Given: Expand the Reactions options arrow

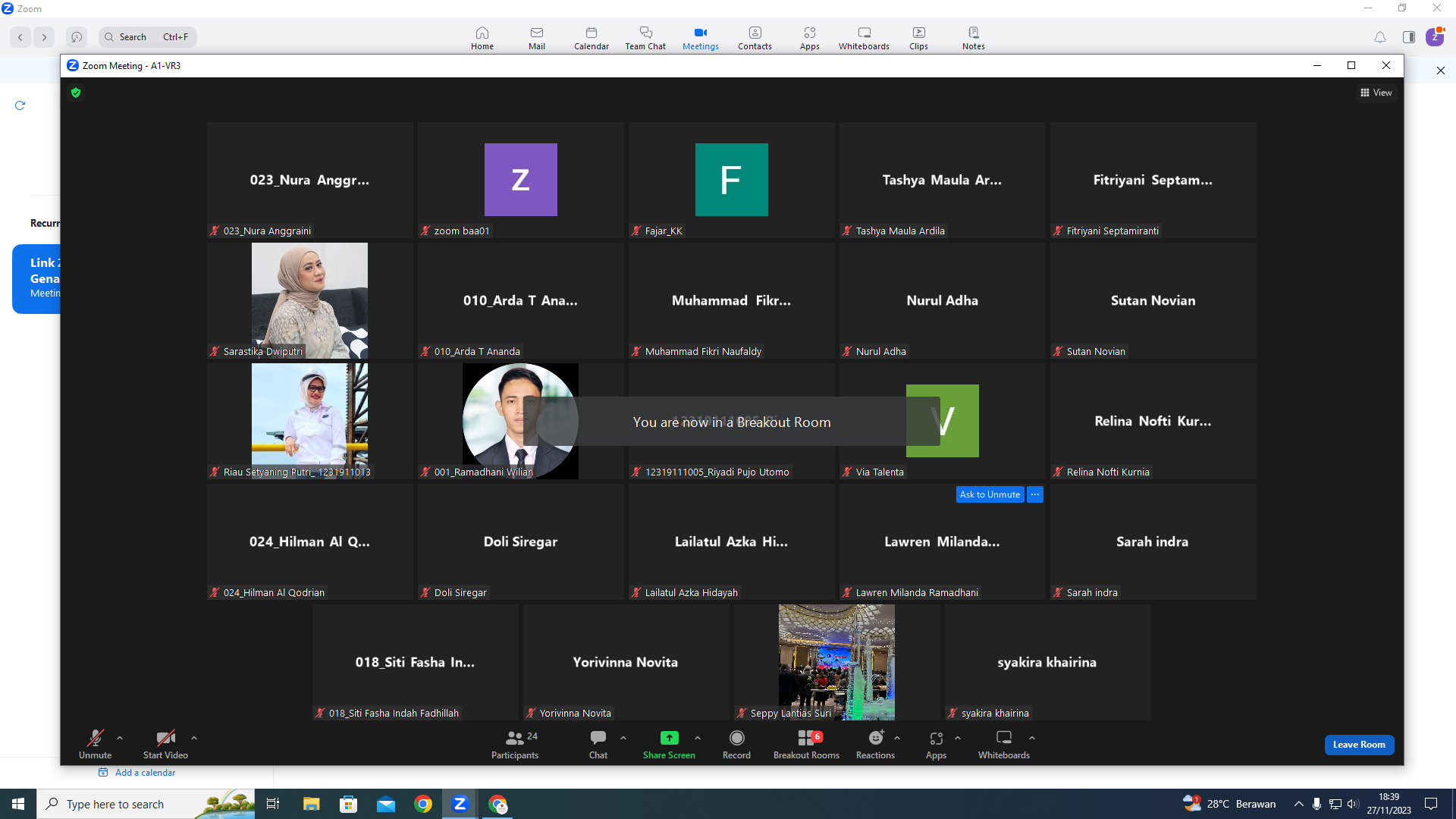Looking at the screenshot, I should coord(897,738).
